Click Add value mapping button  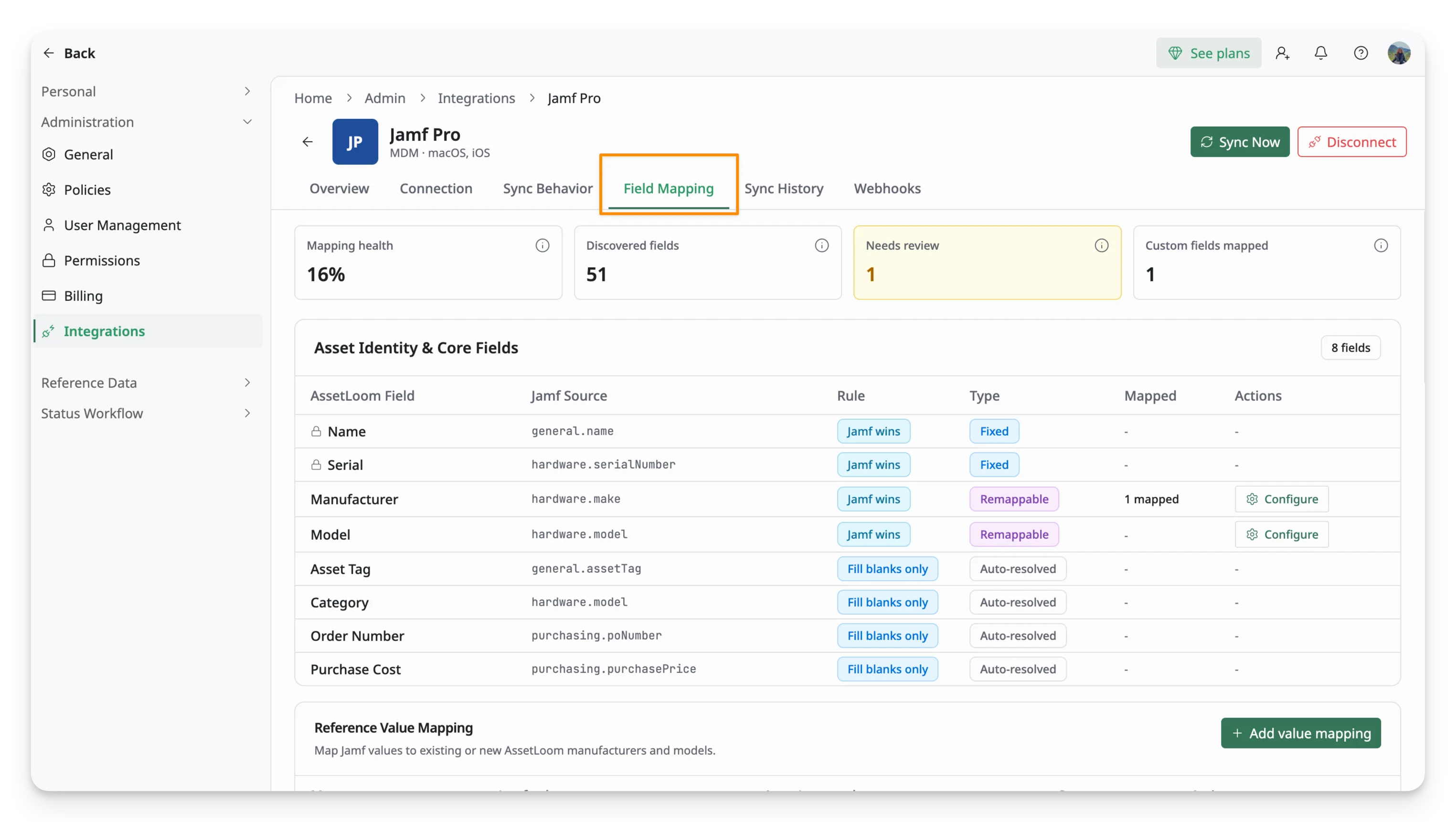pos(1301,733)
